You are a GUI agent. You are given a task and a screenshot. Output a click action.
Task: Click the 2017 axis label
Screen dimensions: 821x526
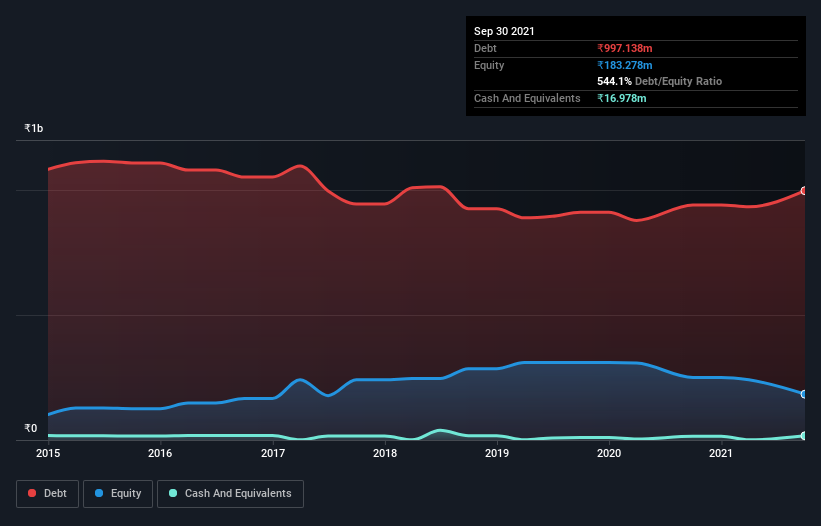pos(273,453)
